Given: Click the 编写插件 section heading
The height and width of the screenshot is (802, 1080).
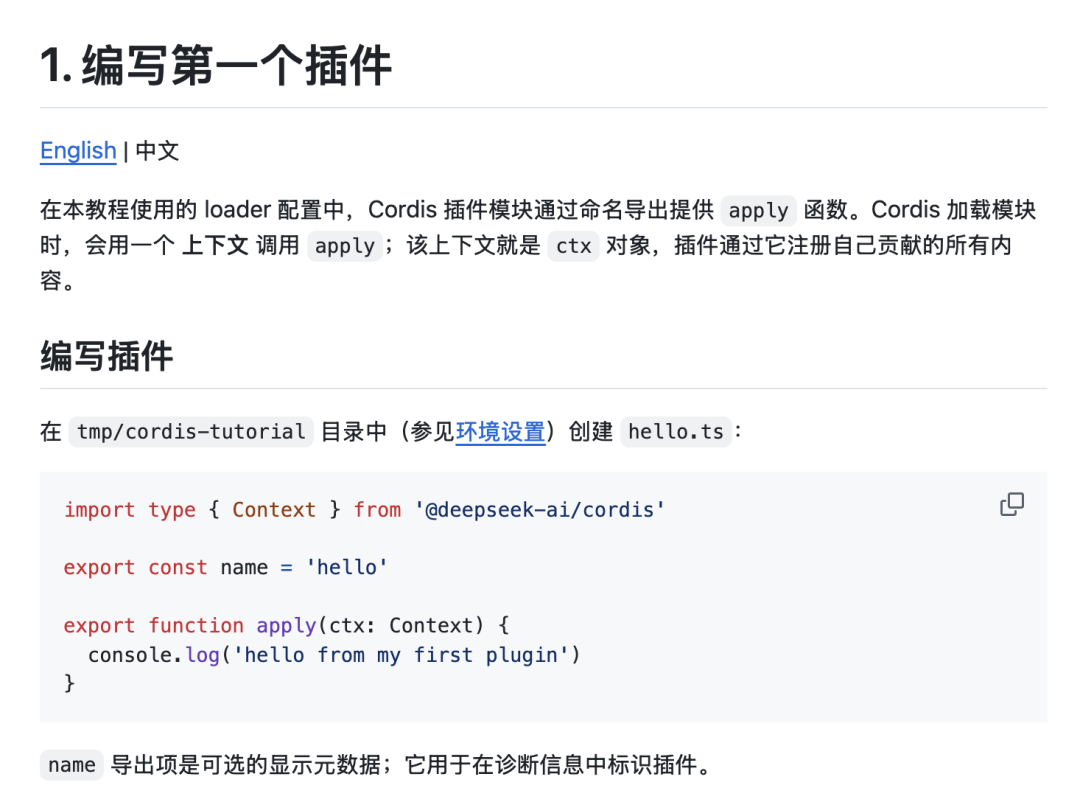Looking at the screenshot, I should pos(106,356).
